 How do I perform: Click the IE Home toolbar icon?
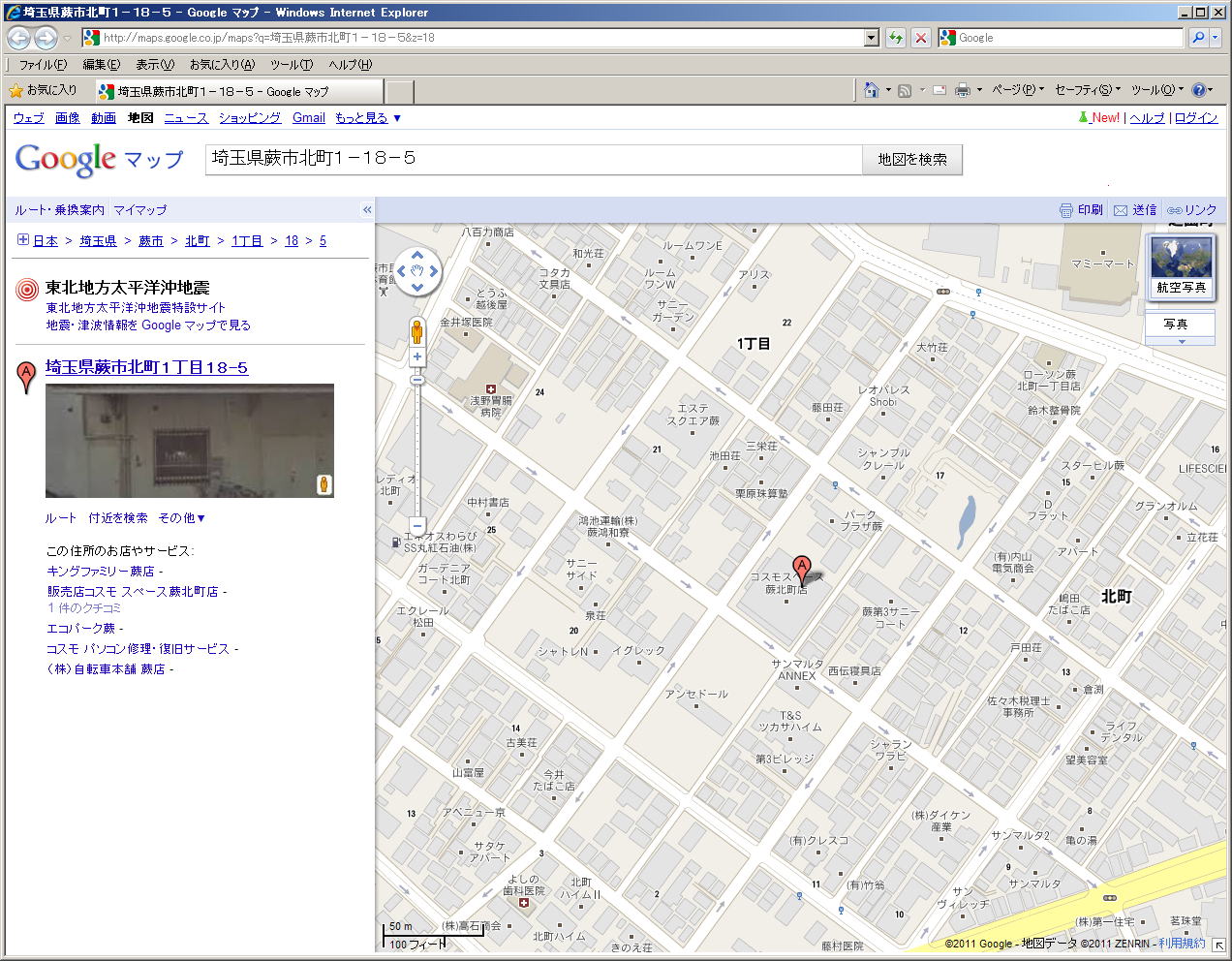(871, 90)
